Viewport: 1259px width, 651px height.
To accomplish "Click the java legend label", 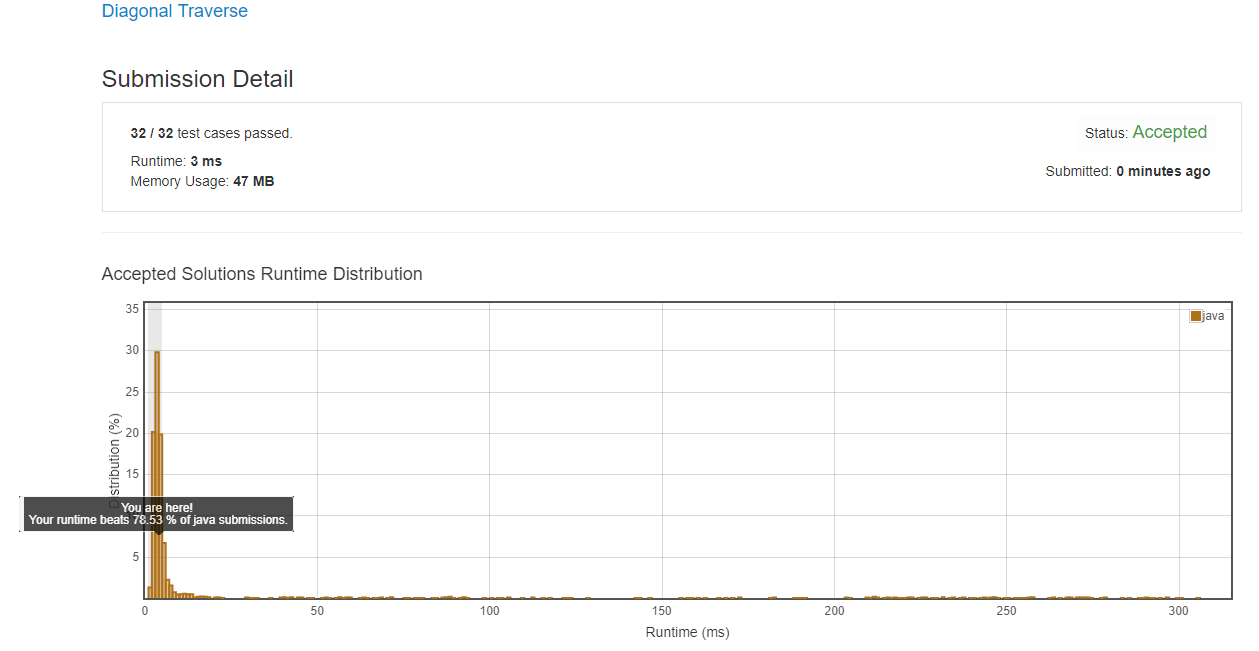I will tap(1213, 316).
